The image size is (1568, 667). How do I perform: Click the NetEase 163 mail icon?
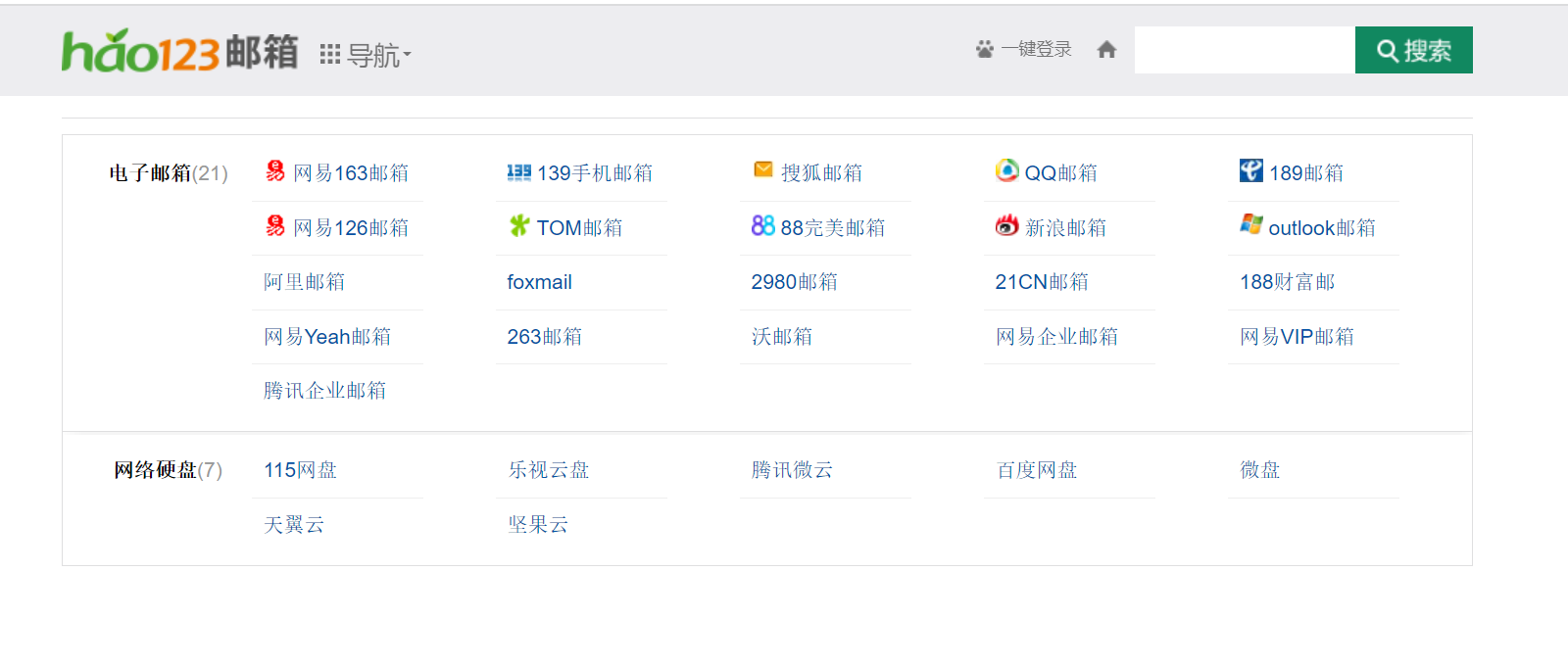point(275,171)
